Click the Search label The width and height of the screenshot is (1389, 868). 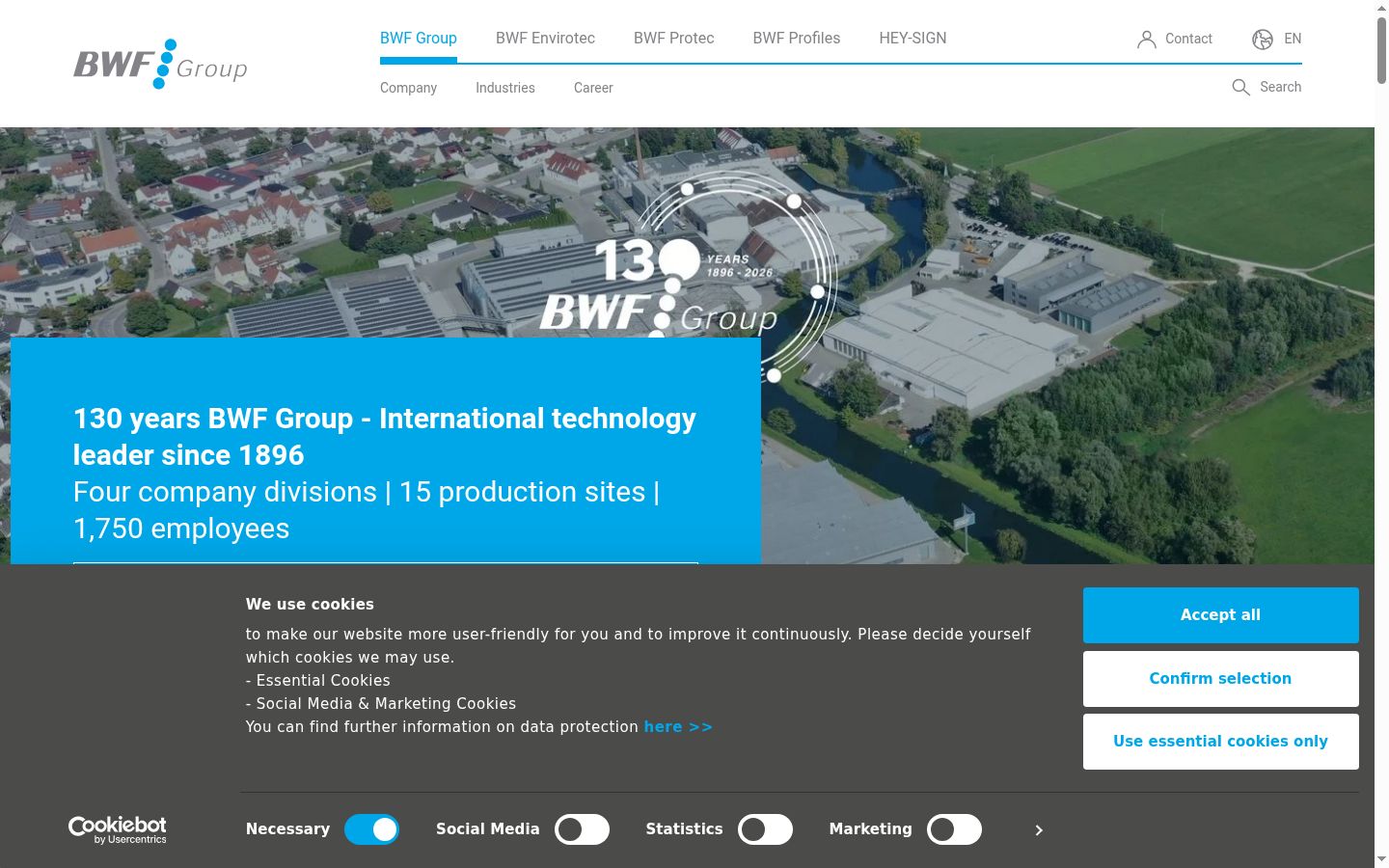tap(1280, 87)
